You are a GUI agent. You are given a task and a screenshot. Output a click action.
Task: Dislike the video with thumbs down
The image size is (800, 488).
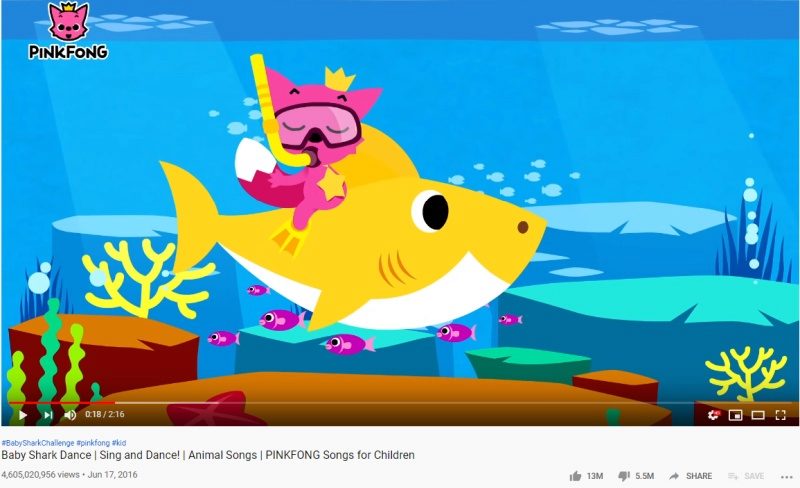624,476
